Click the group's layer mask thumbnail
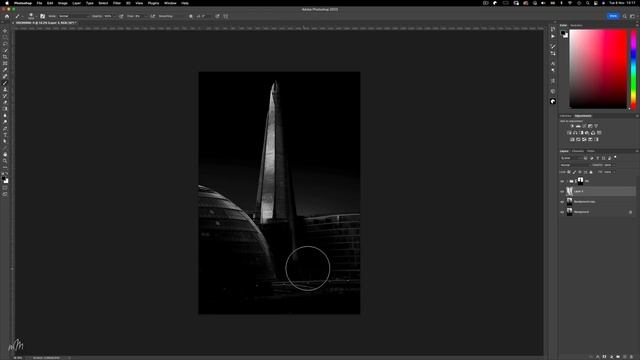The height and width of the screenshot is (360, 640). [580, 181]
